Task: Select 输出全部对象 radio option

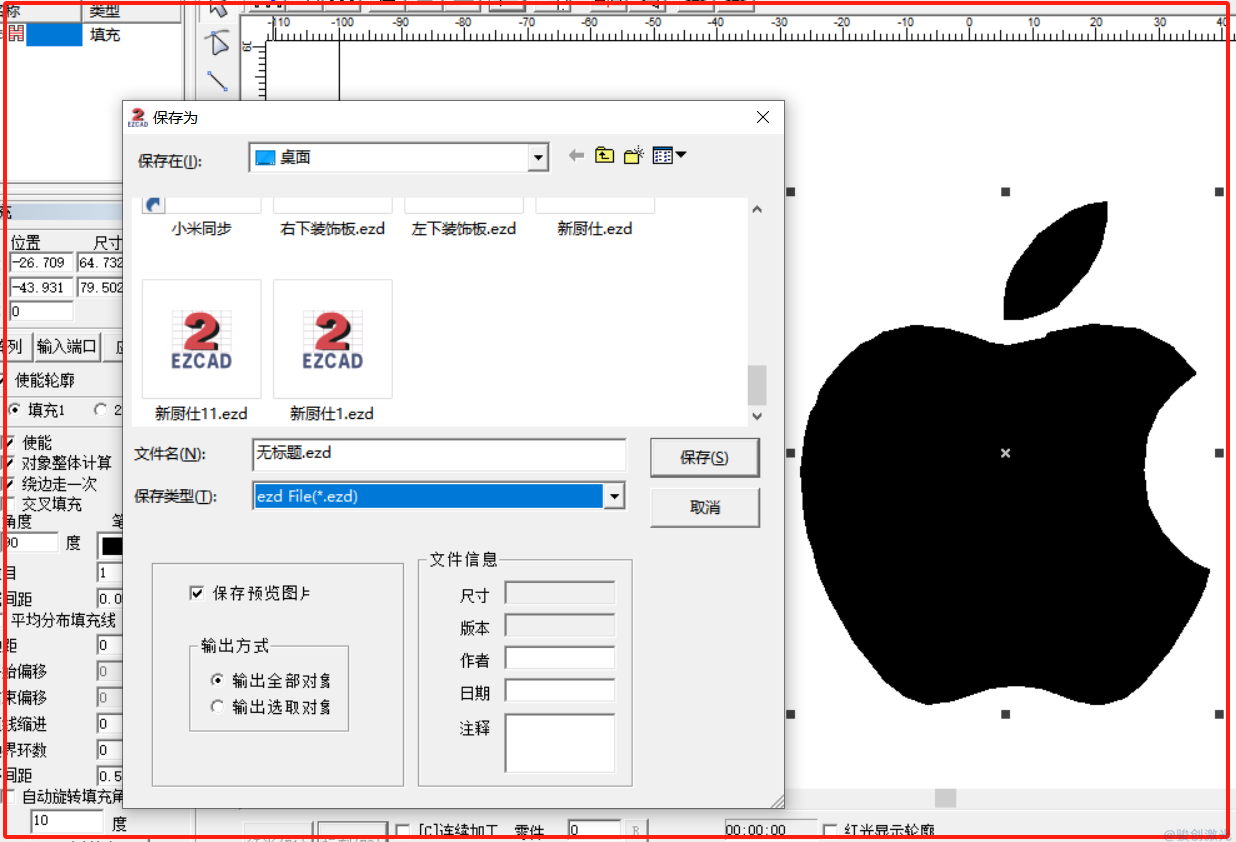Action: pyautogui.click(x=218, y=680)
